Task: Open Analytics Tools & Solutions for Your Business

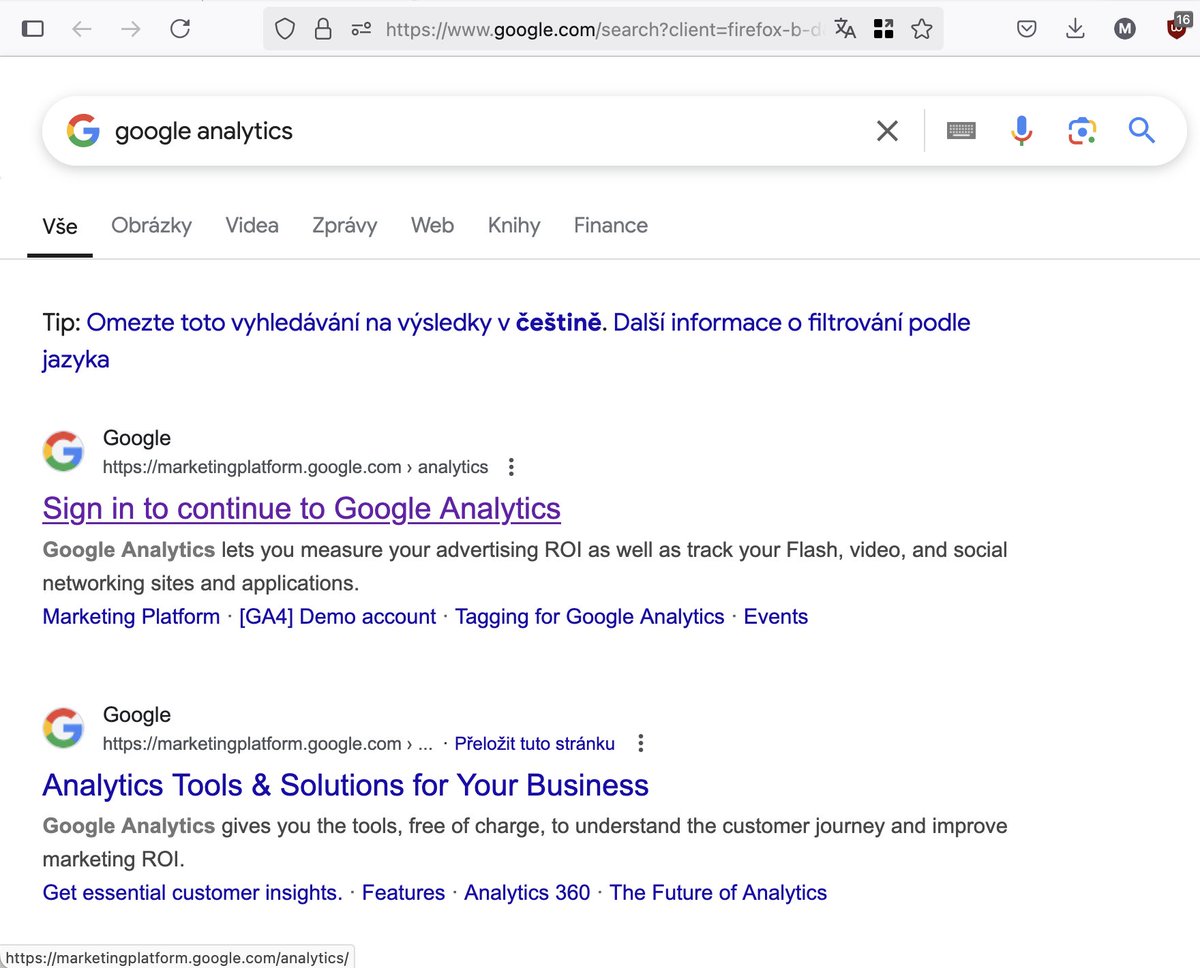Action: coord(345,785)
